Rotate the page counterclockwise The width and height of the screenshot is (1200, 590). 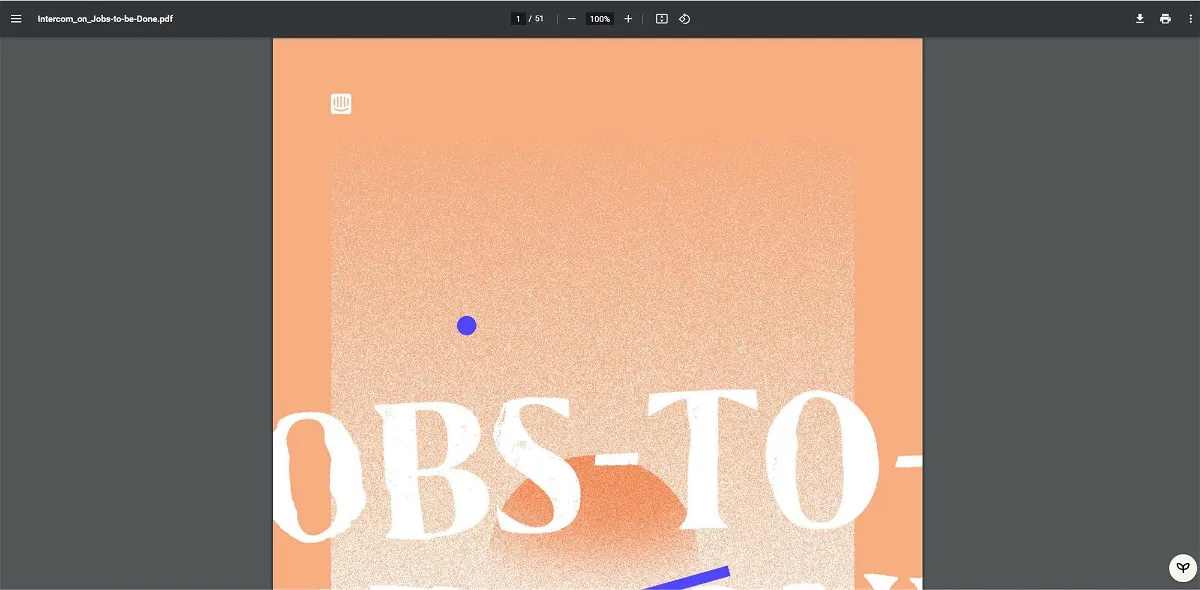click(685, 18)
